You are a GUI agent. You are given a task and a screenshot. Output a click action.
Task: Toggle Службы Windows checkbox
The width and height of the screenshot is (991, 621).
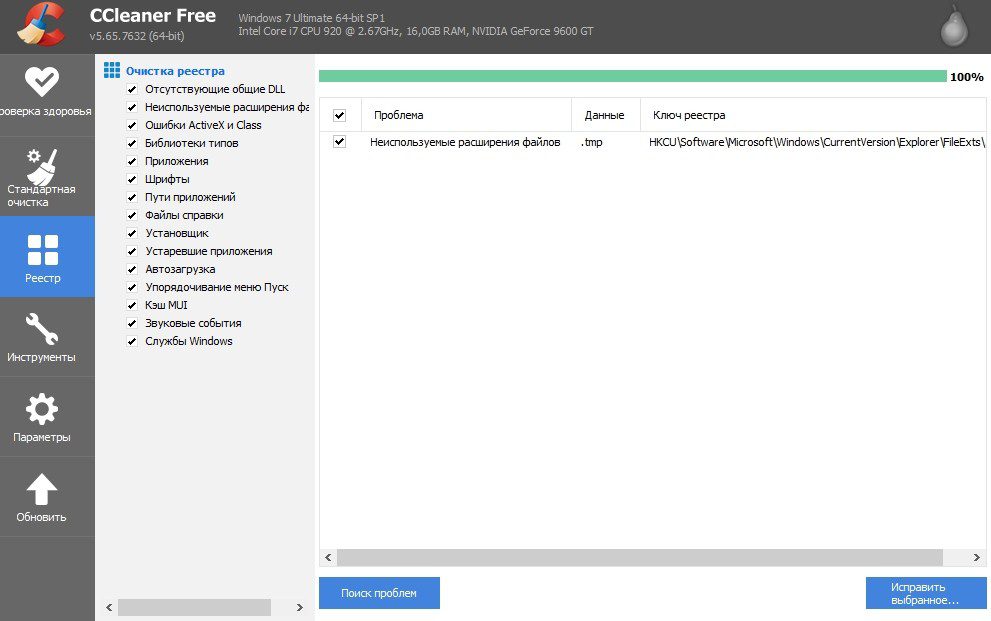[x=132, y=341]
